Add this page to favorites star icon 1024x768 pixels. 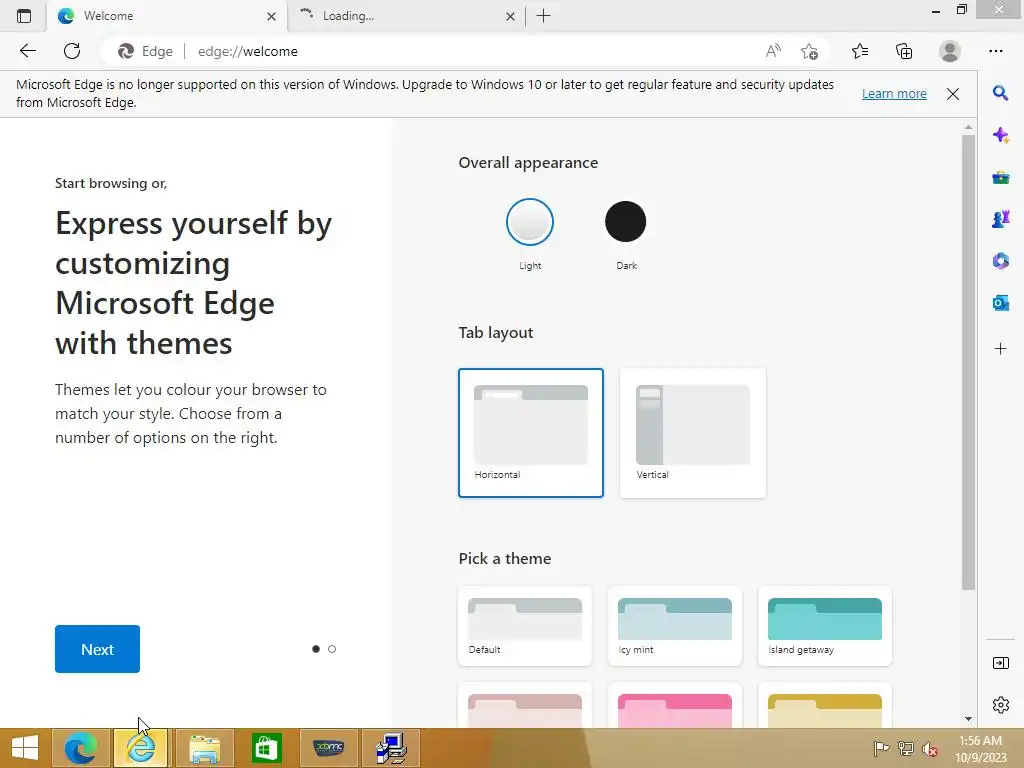click(x=809, y=51)
